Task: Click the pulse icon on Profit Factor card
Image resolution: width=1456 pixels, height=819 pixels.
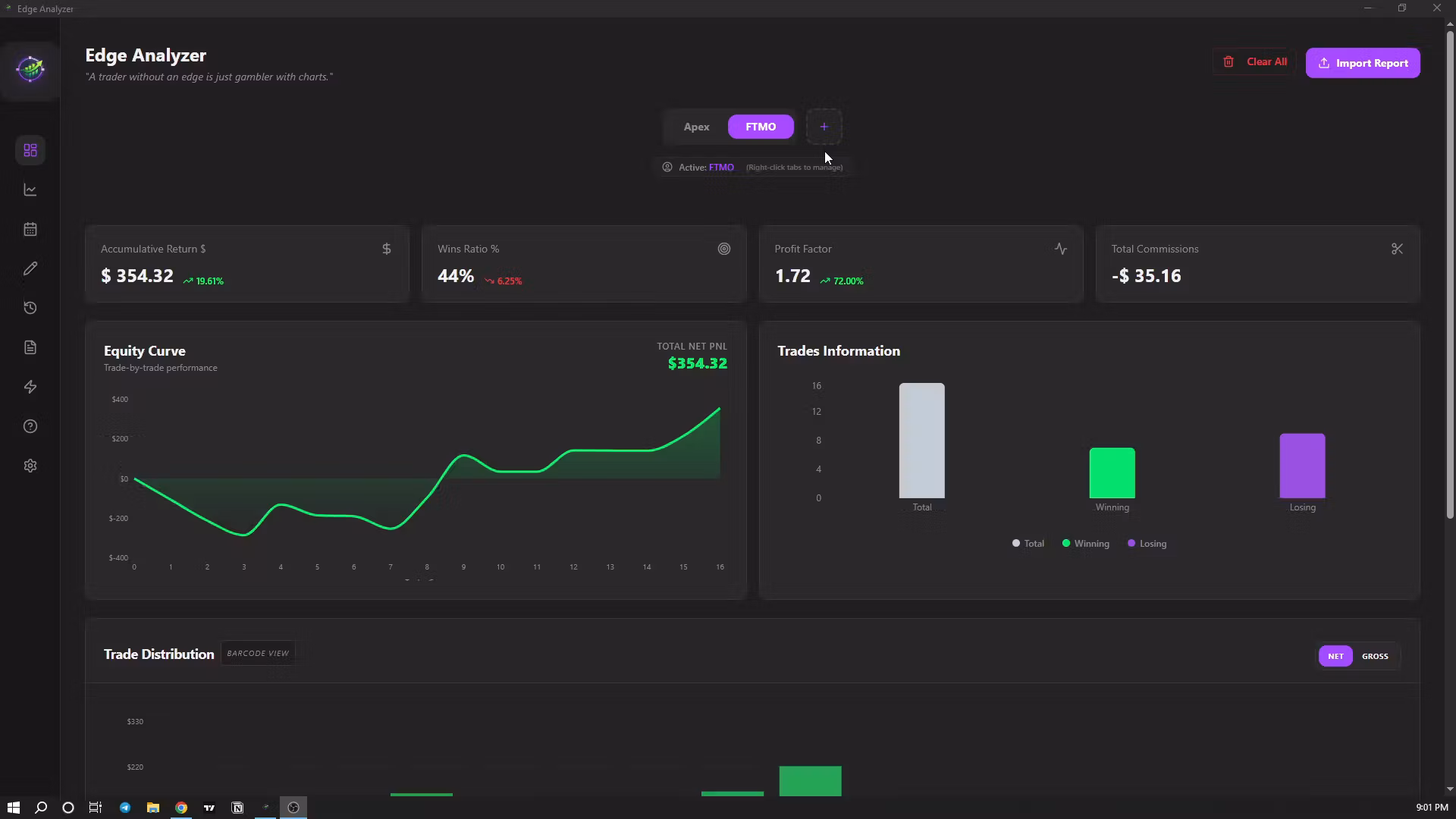Action: tap(1061, 249)
